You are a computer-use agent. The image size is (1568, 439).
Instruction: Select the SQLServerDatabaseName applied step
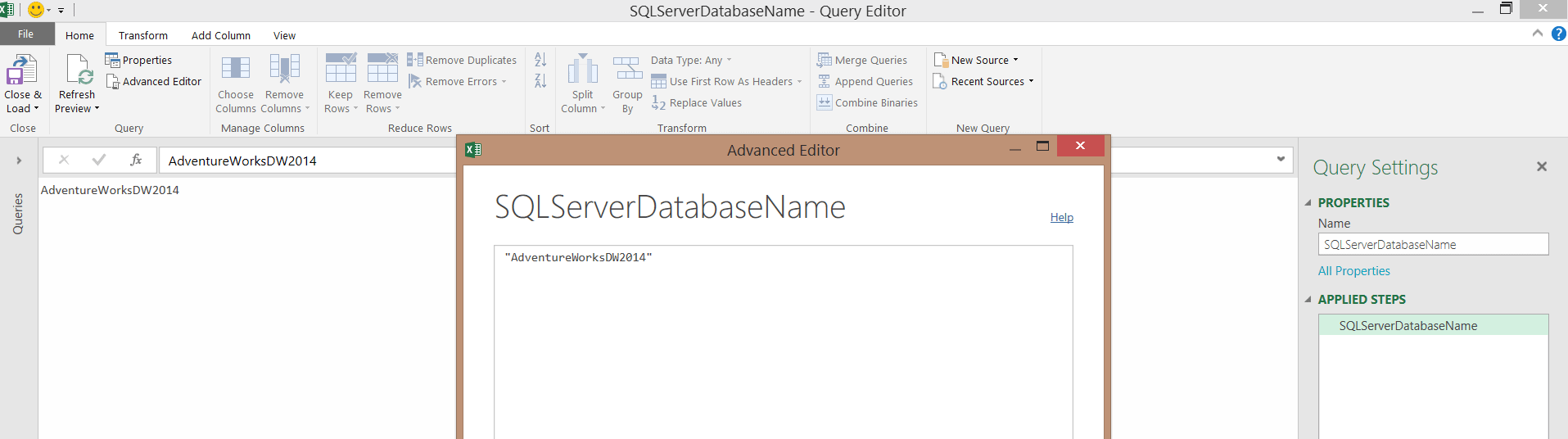coord(1408,326)
